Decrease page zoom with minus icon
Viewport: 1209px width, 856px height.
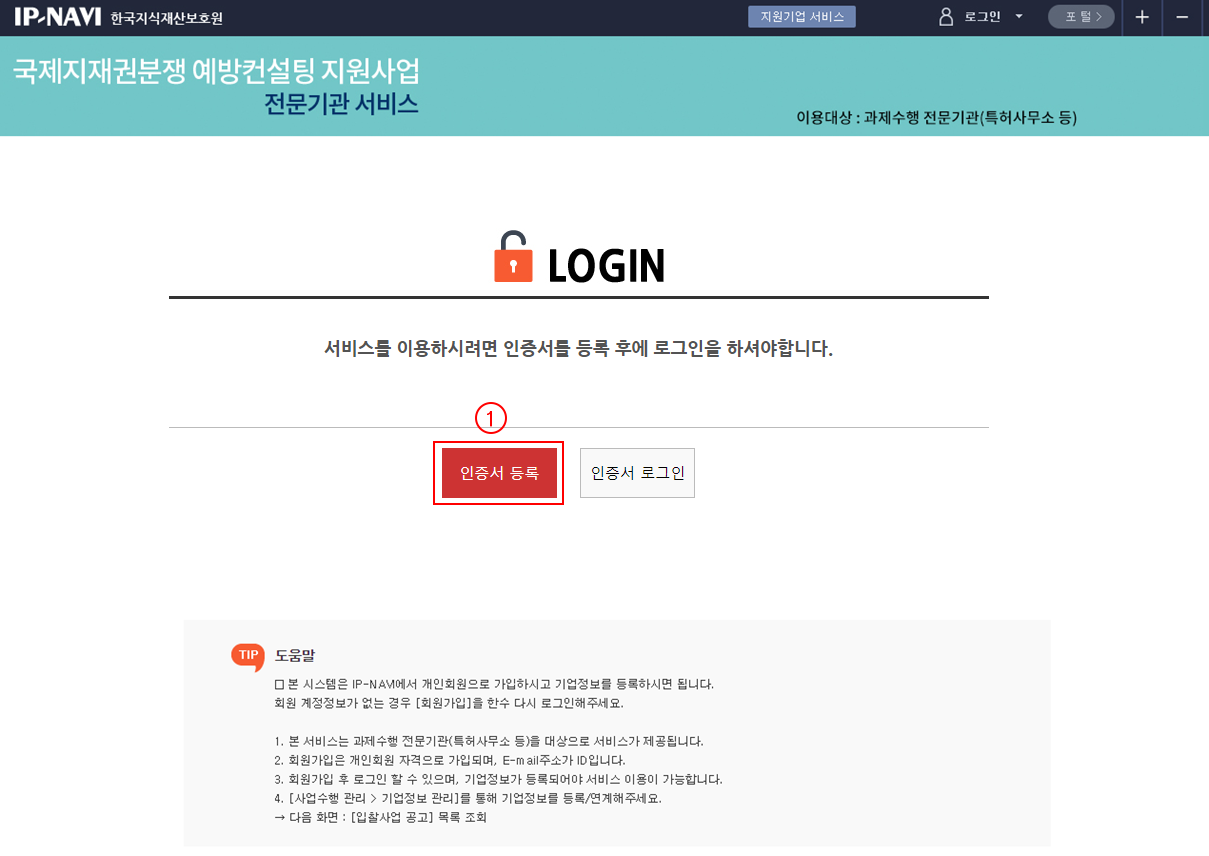click(x=1182, y=18)
